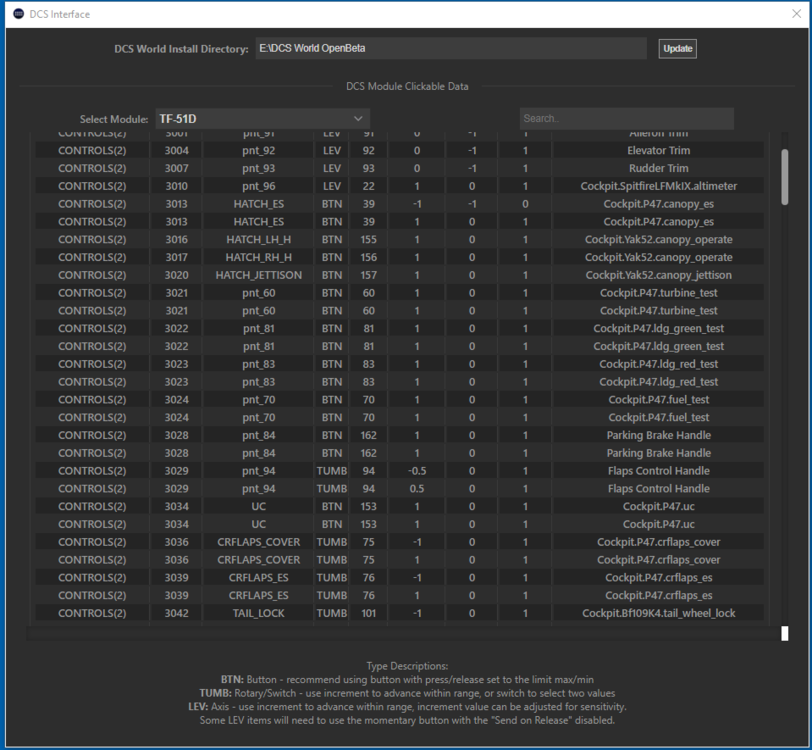Screen dimensions: 812x750
Task: Click the 3017 command ID cell
Action: (x=177, y=257)
